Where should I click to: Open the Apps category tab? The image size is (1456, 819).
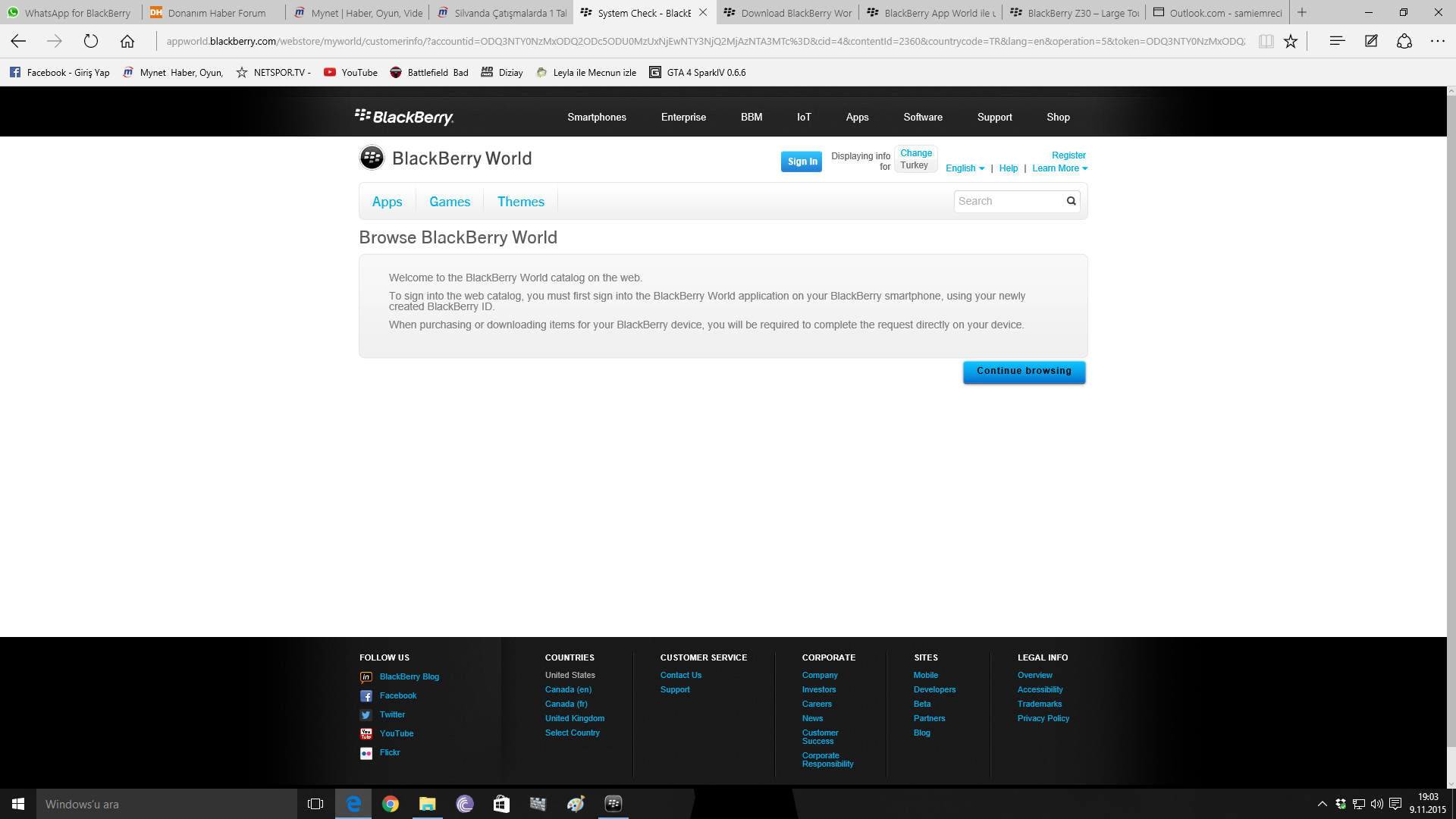click(387, 202)
